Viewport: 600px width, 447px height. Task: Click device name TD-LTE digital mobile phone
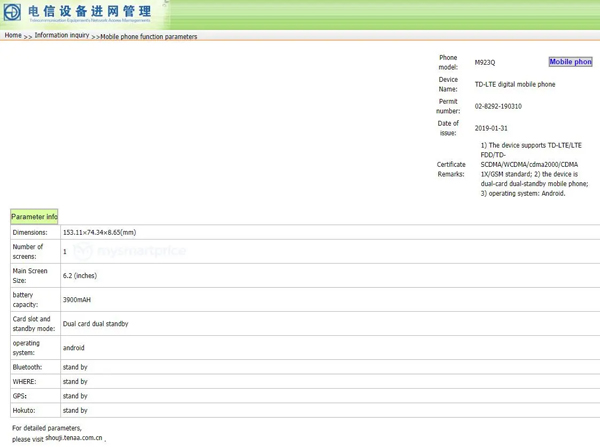[515, 84]
